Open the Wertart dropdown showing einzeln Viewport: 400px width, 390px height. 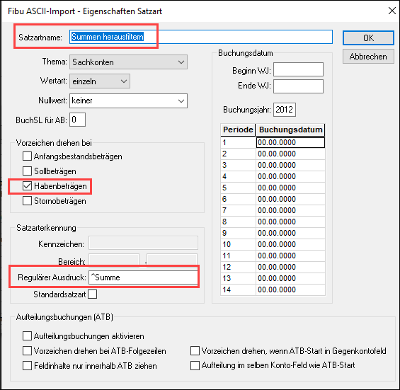click(x=99, y=81)
